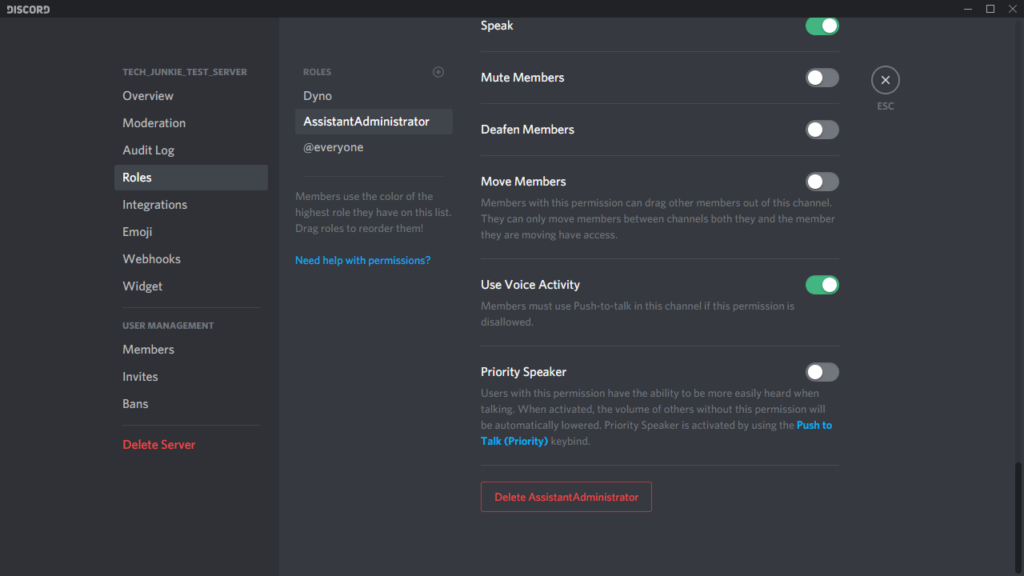Open the Integrations settings

[155, 205]
